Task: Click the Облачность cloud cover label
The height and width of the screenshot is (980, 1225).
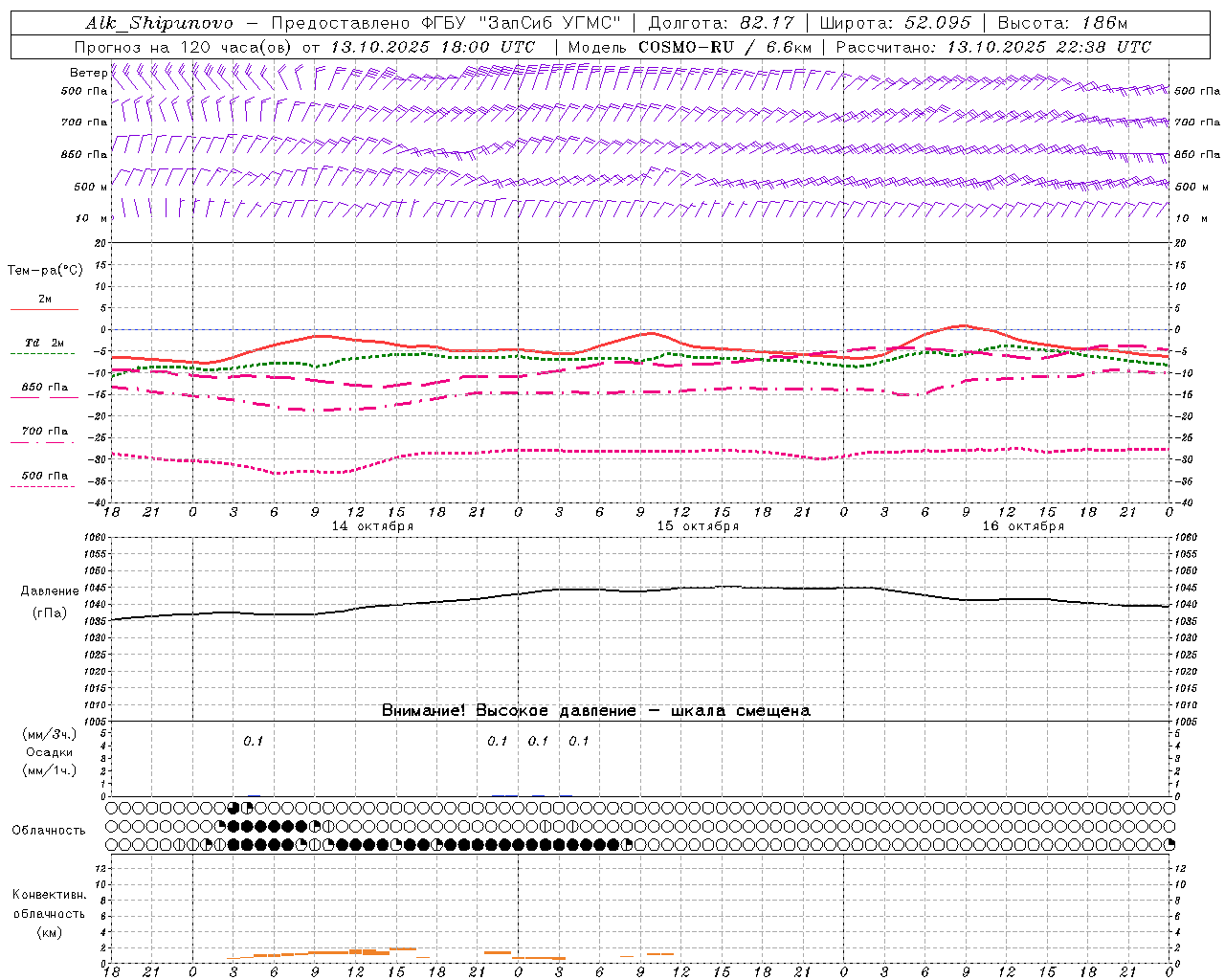Action: point(49,831)
